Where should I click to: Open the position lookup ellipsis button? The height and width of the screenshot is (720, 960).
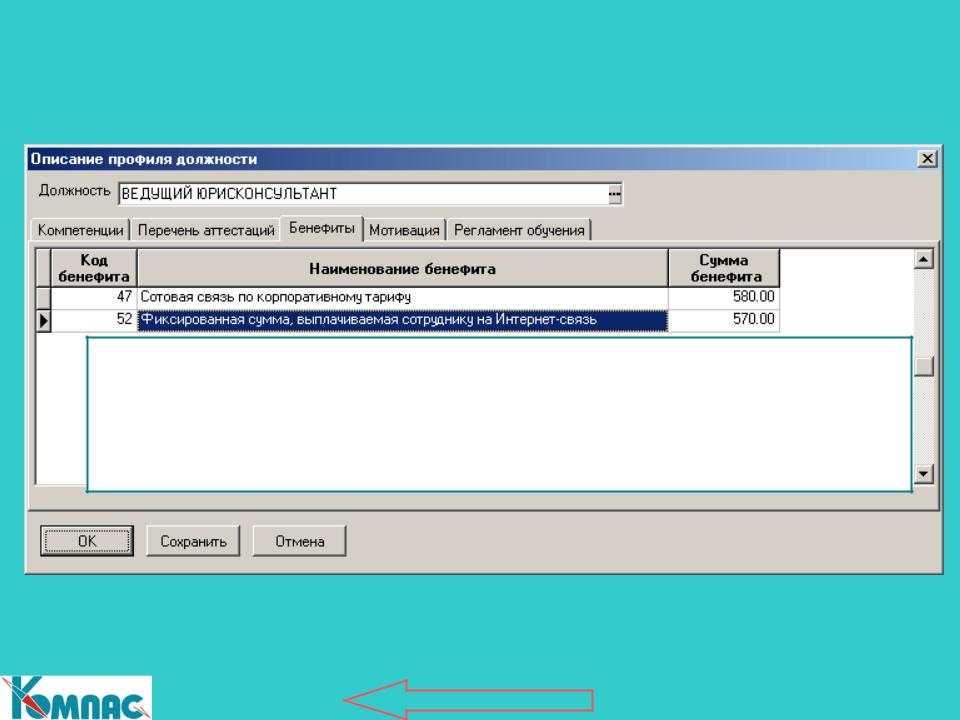(614, 194)
